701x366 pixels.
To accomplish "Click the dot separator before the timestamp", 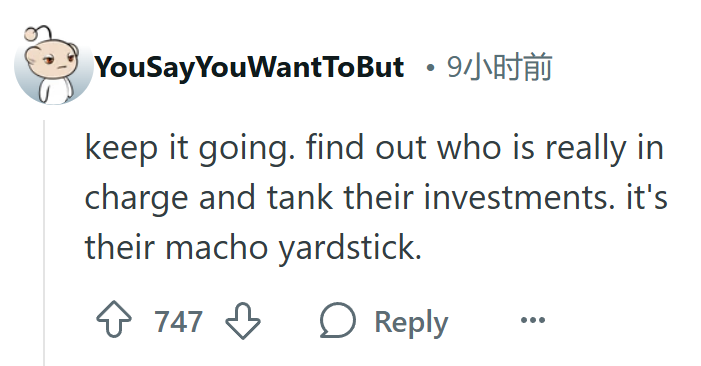I will (x=430, y=68).
